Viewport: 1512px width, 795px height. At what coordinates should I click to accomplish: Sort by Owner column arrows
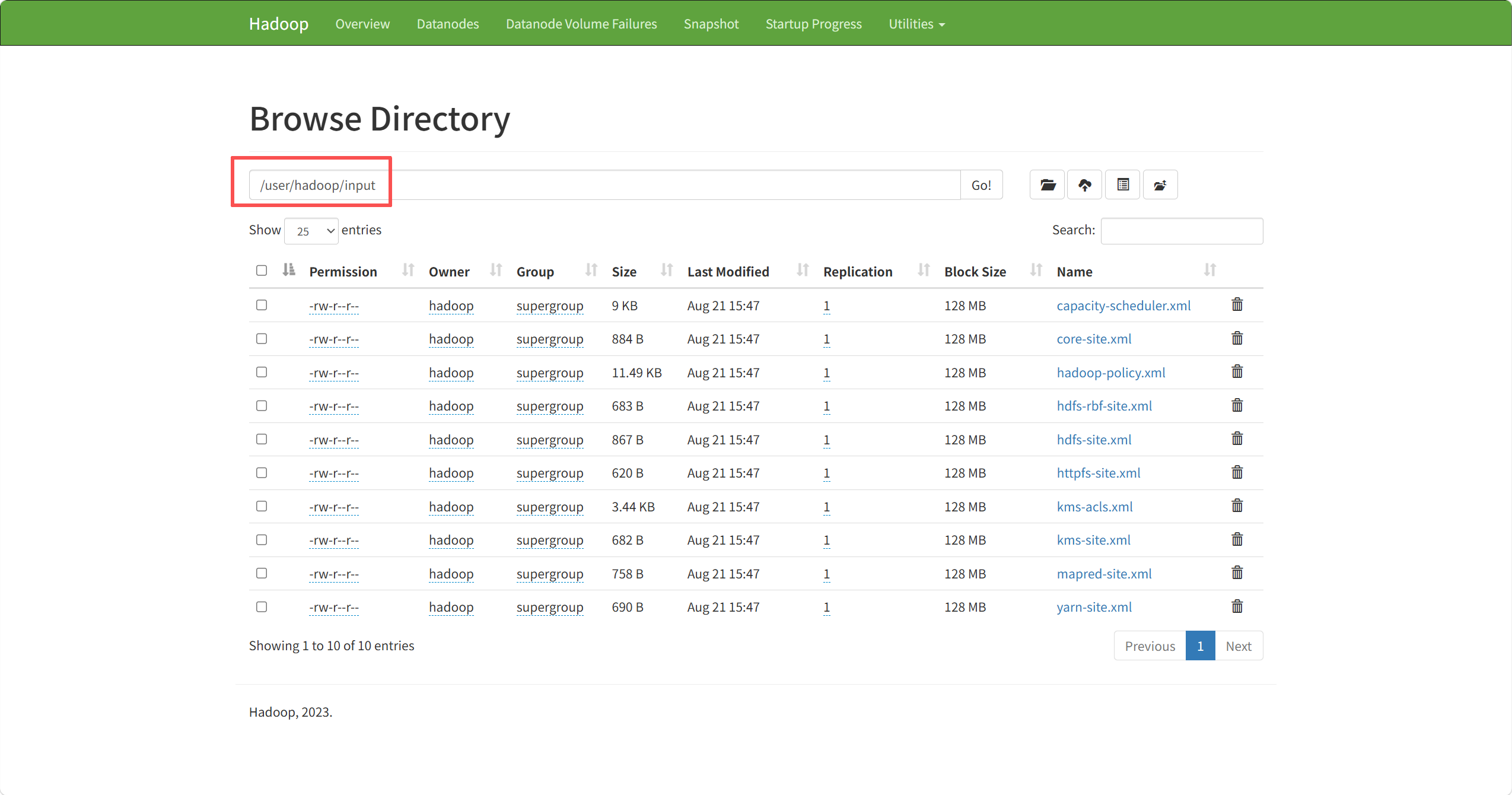496,271
